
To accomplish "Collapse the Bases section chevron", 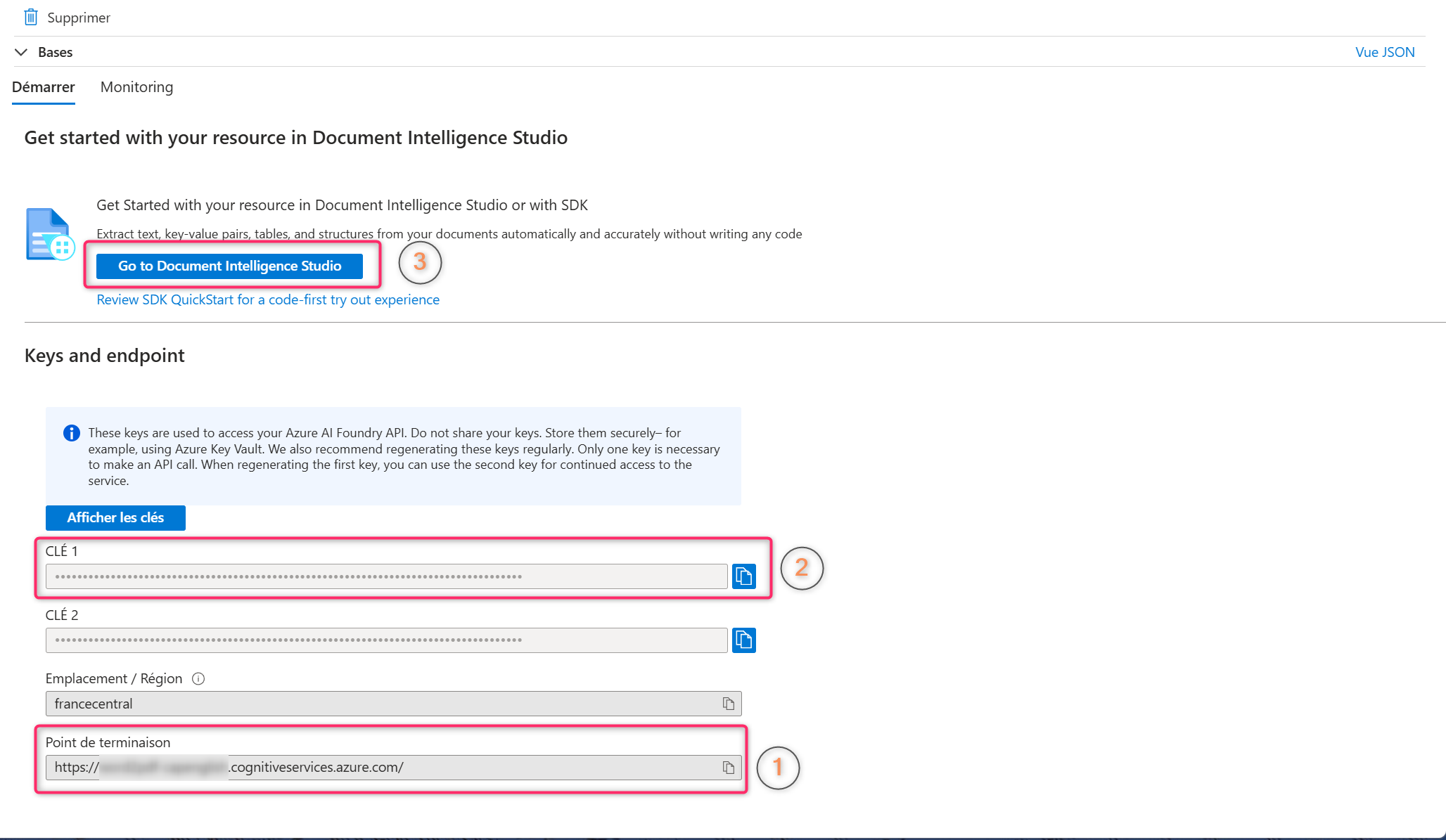I will 21,52.
